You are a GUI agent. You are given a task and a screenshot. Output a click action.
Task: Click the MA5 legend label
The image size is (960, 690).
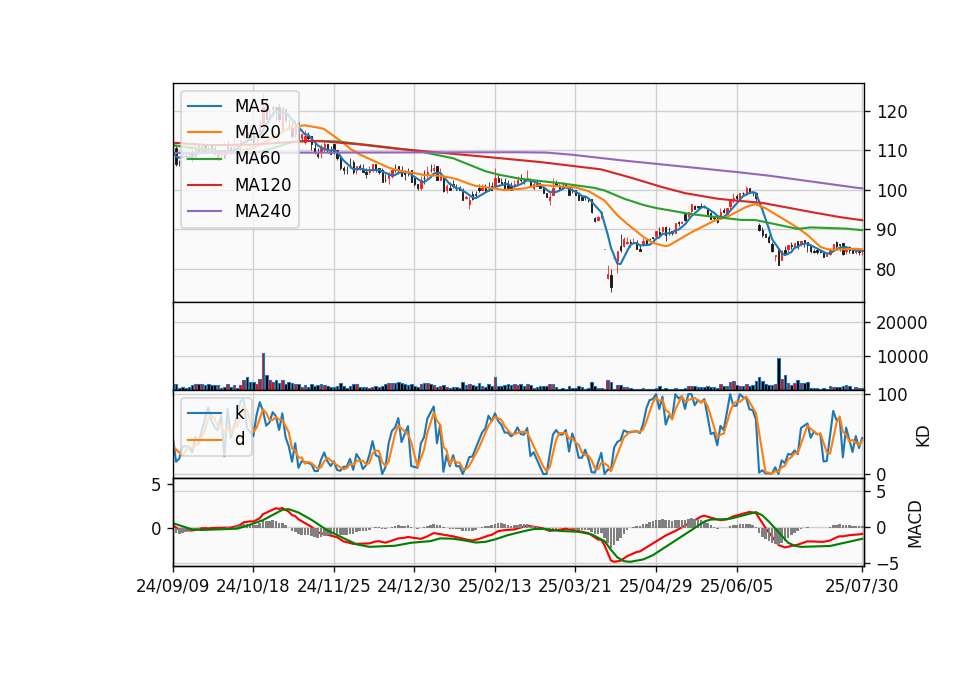click(252, 106)
